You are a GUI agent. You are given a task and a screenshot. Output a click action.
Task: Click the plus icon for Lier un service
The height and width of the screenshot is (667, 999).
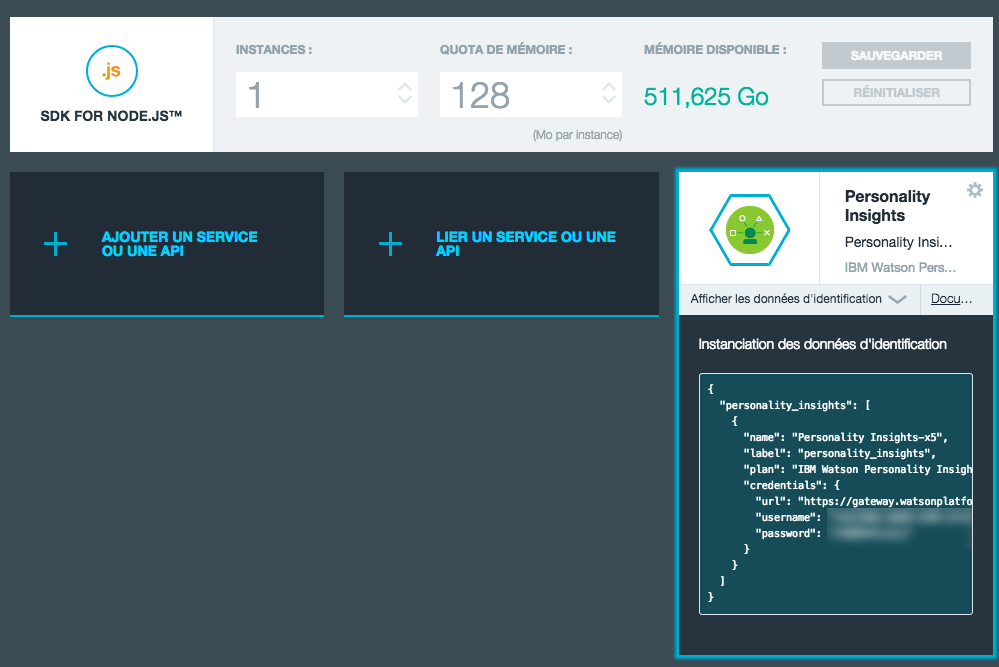[x=390, y=244]
